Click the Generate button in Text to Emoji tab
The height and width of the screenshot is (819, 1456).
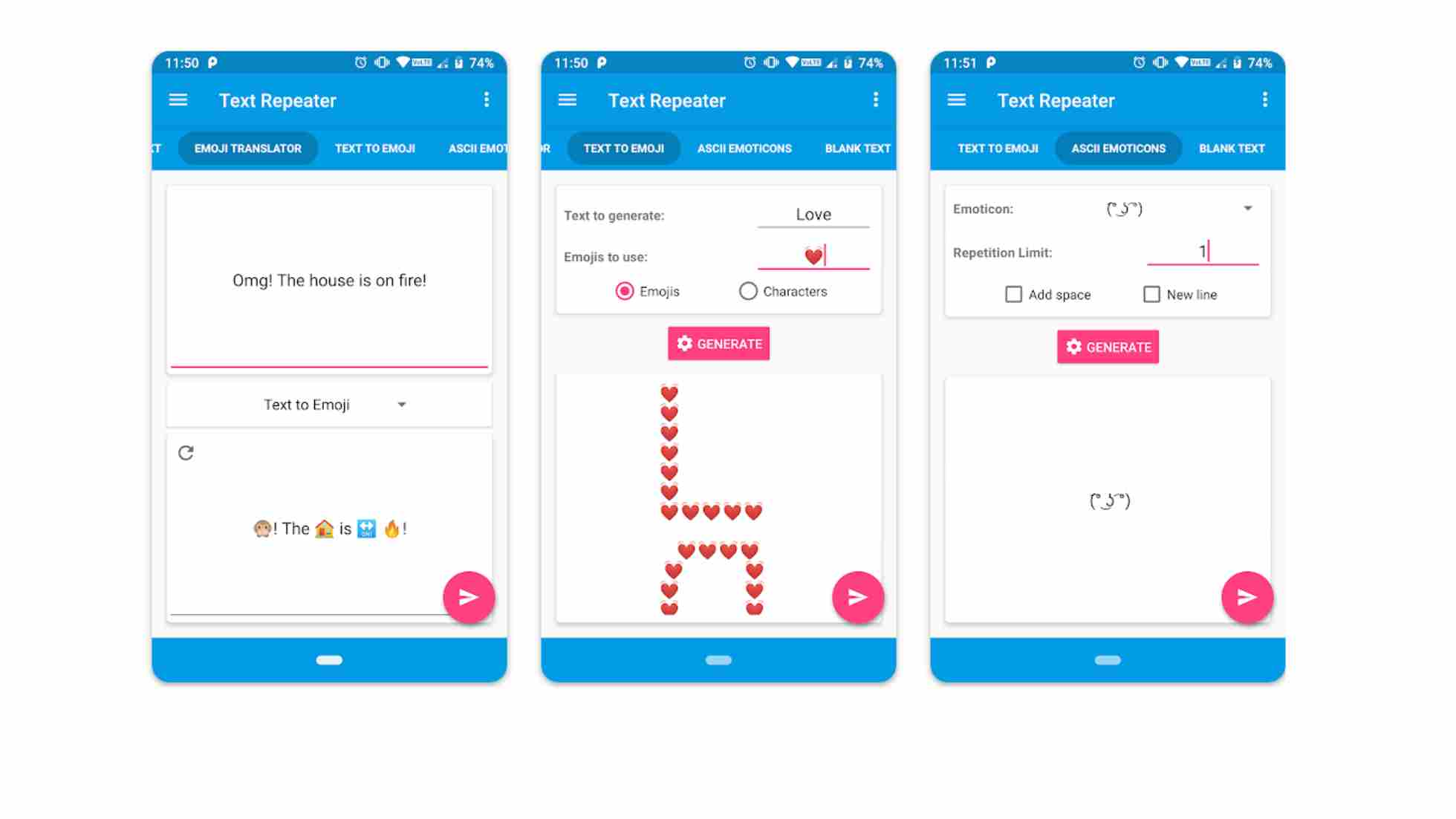click(718, 343)
